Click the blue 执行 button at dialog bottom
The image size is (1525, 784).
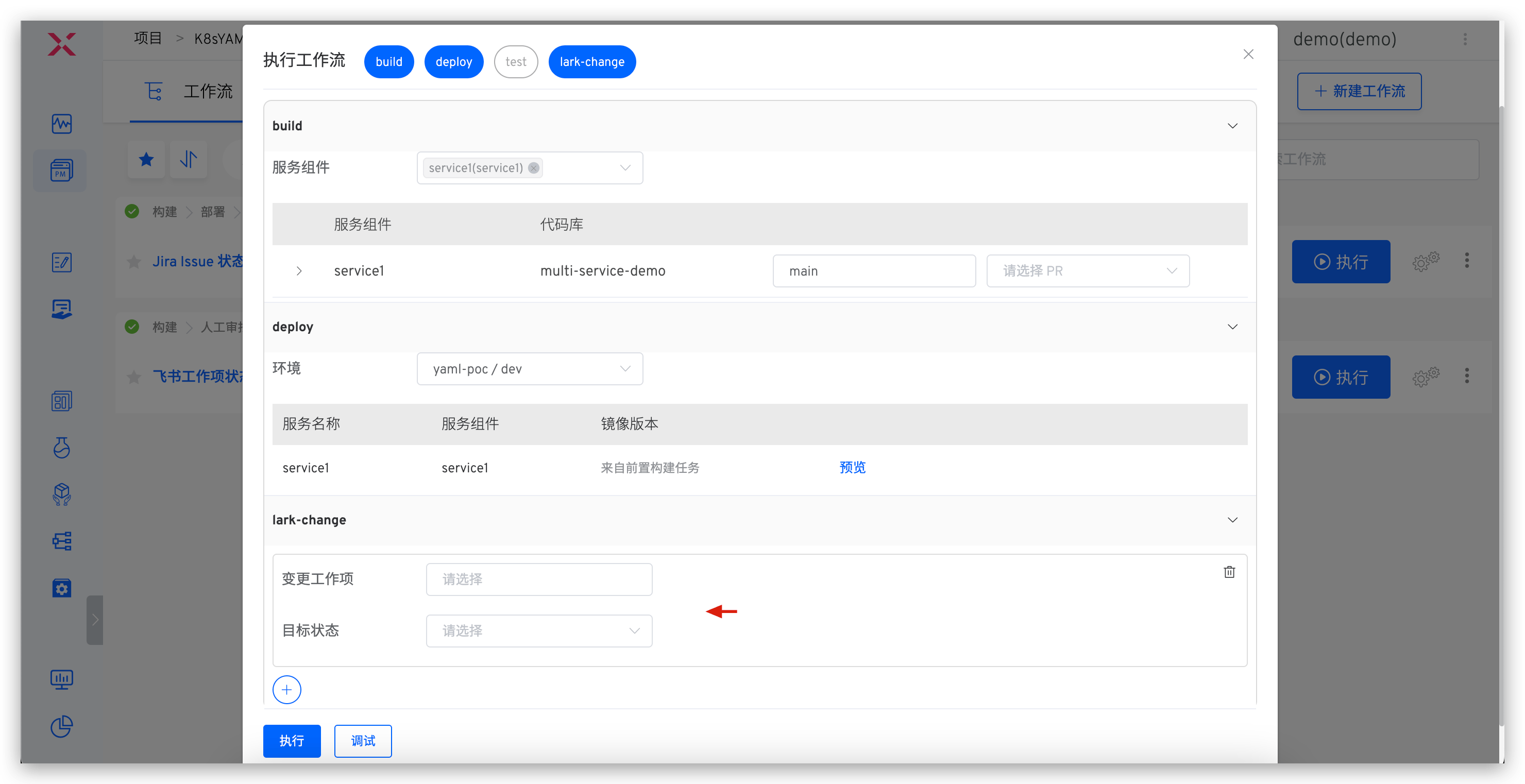pos(292,741)
